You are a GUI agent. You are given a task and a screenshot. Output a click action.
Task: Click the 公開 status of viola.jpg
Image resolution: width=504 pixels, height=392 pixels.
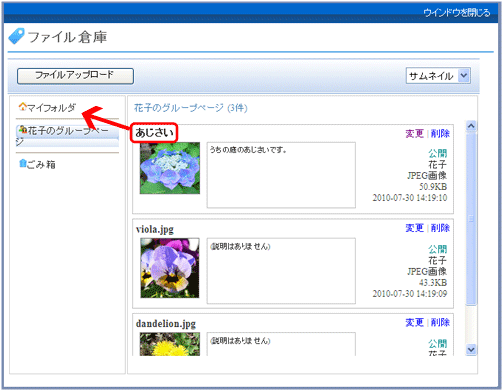(437, 249)
